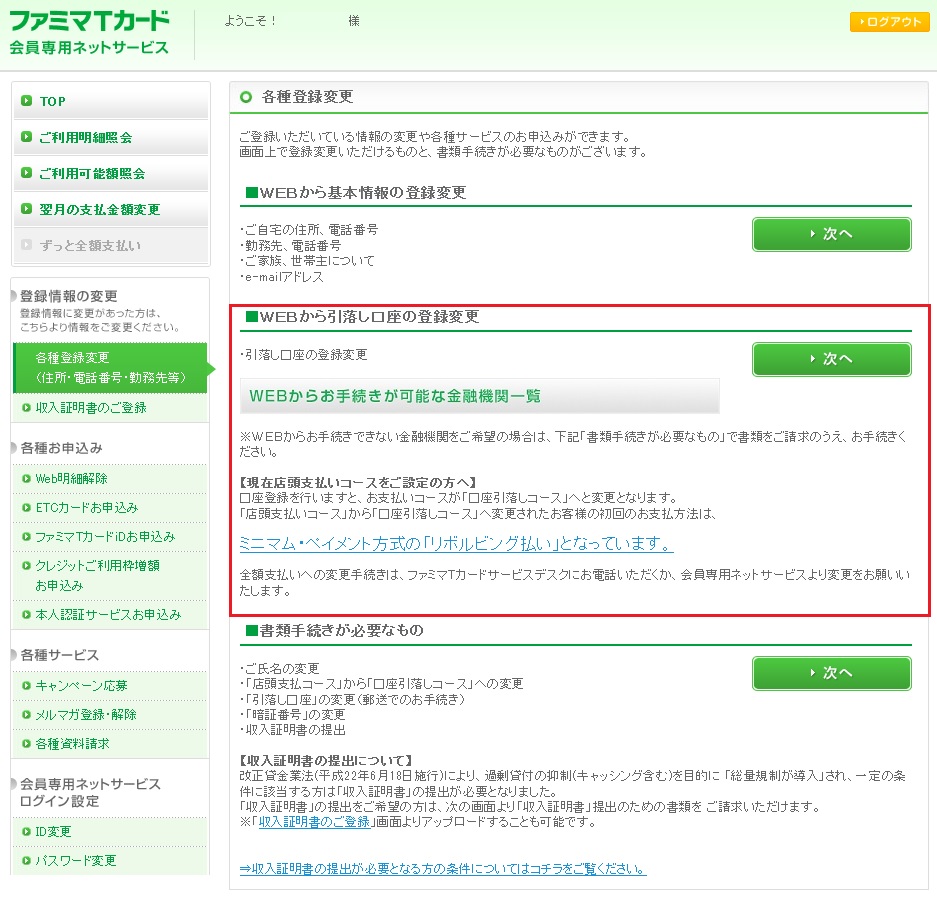Open WEBからお手続きが可能な金融機関一覧 banner

[479, 396]
